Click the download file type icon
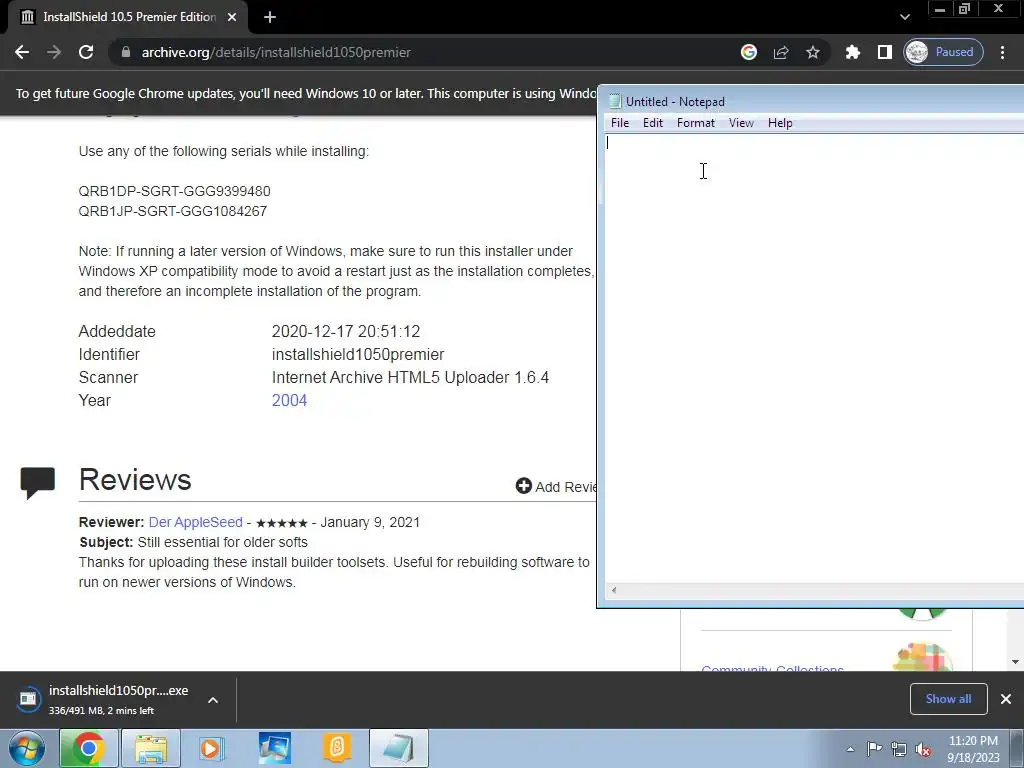Screen dimensions: 1024x768 point(28,699)
